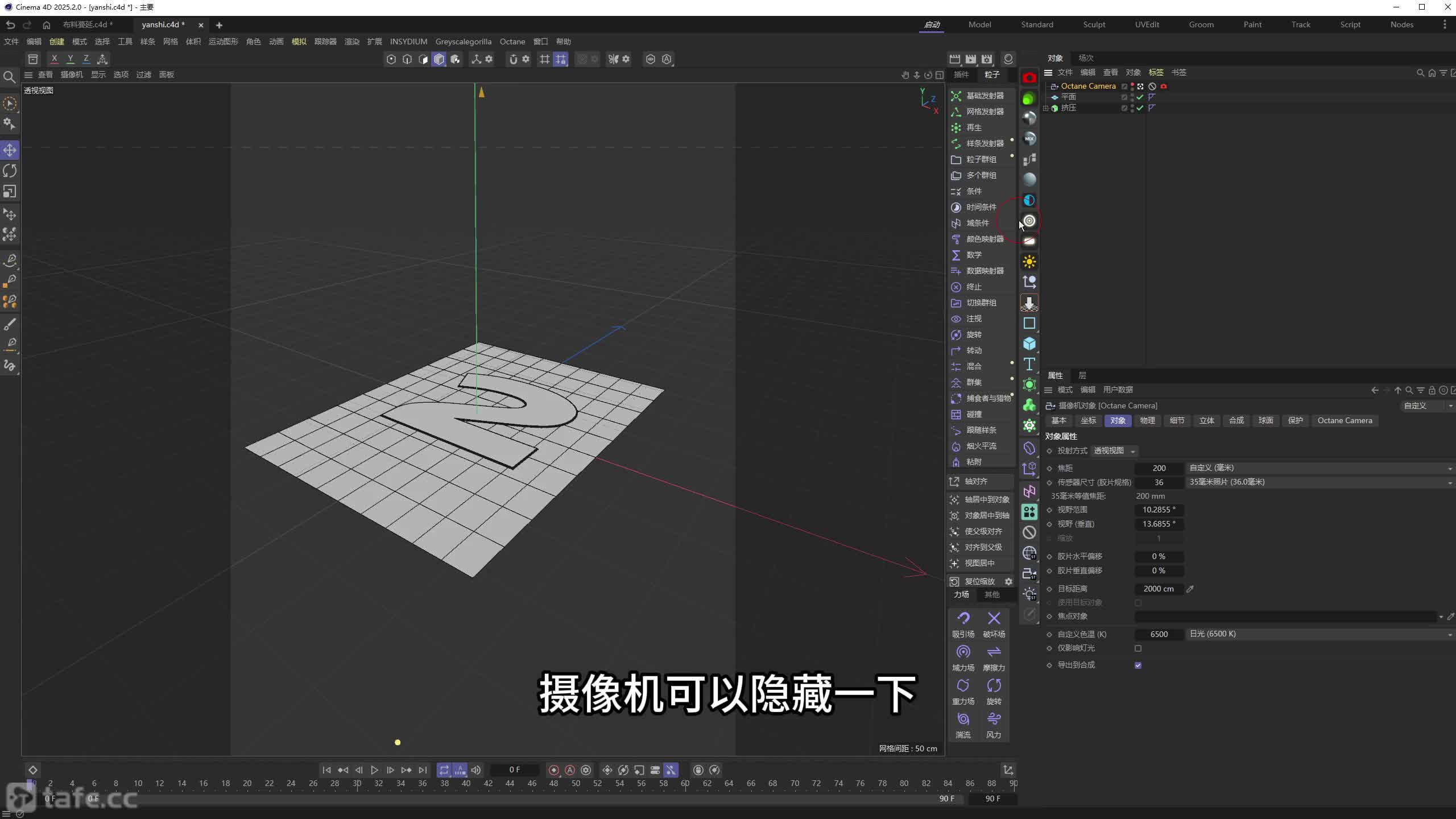Select the Destructor force (破坏场)

click(x=994, y=624)
